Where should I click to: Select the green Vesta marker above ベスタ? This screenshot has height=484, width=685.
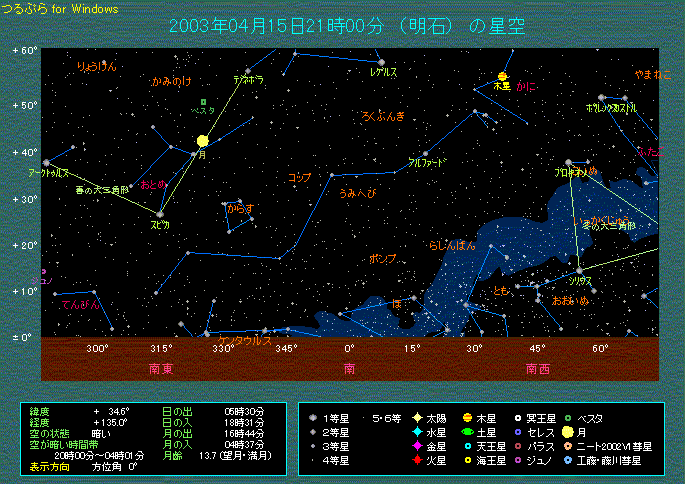[x=203, y=102]
